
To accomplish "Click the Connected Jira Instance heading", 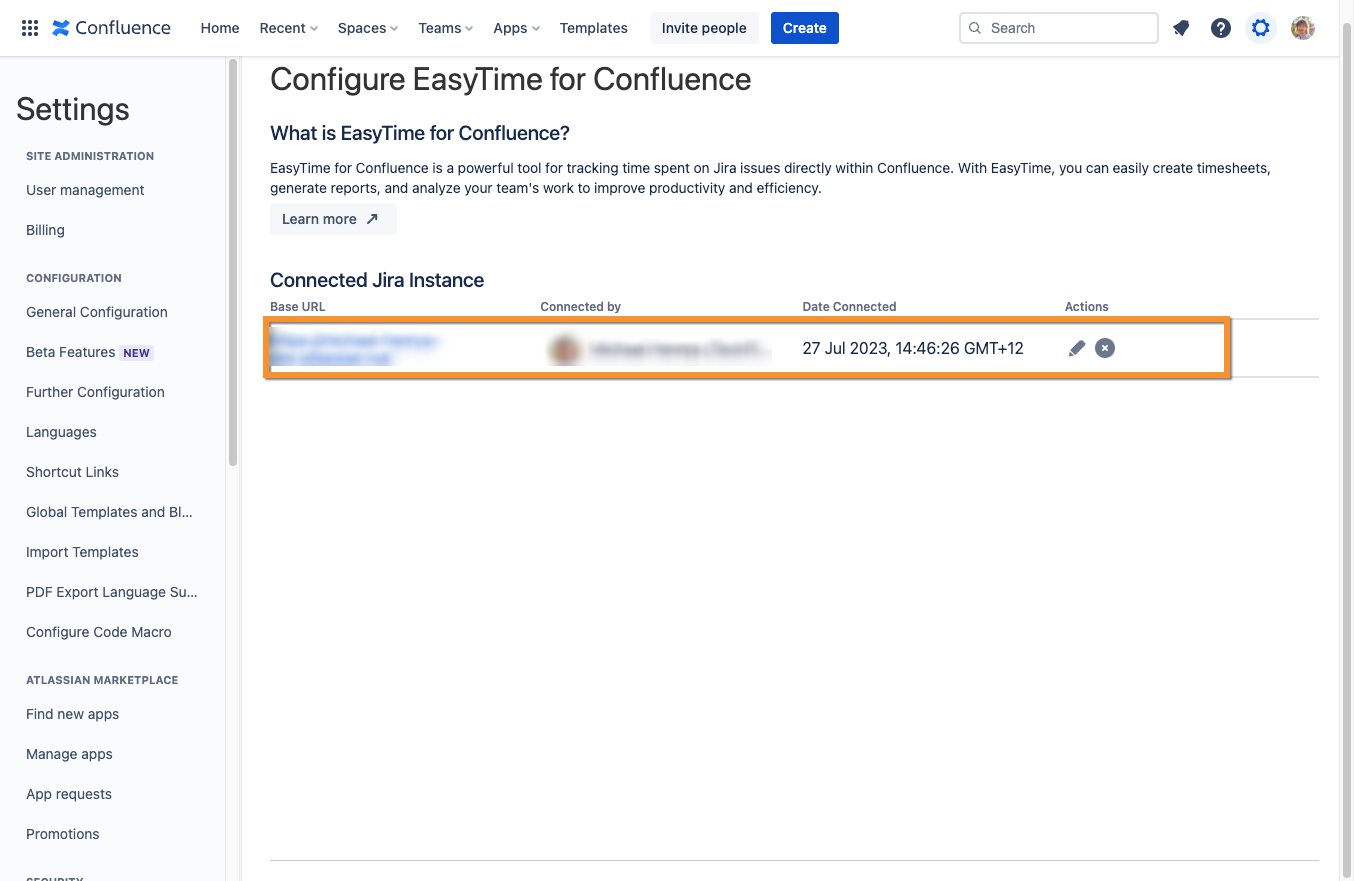I will (x=377, y=280).
